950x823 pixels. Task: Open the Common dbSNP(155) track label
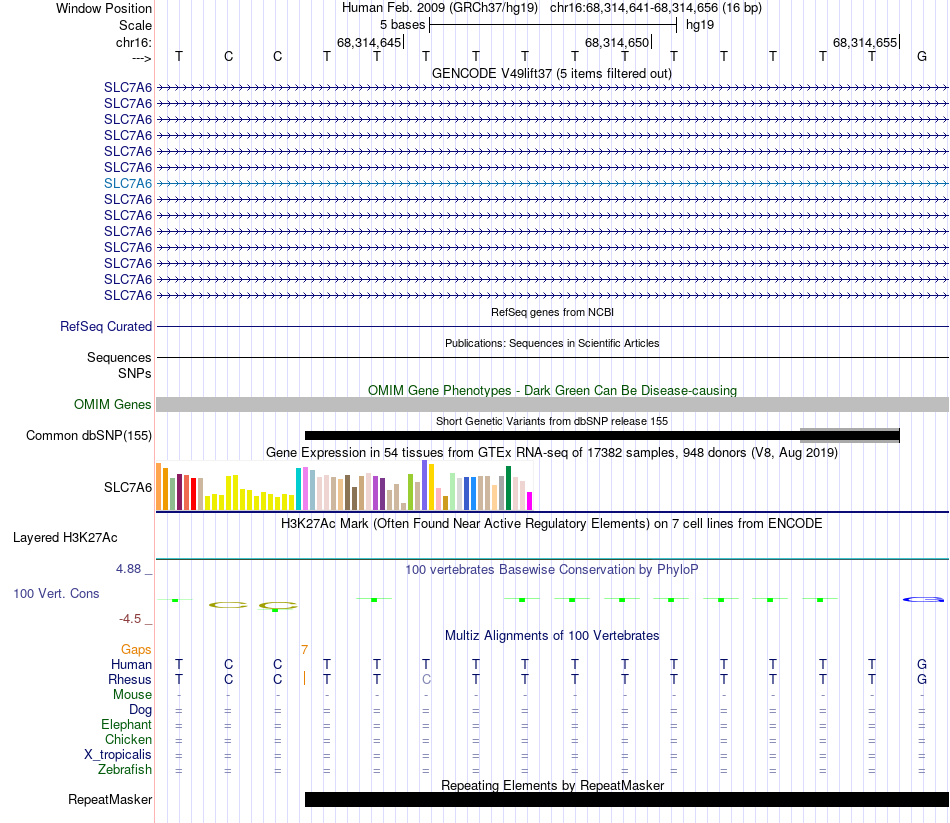click(88, 435)
